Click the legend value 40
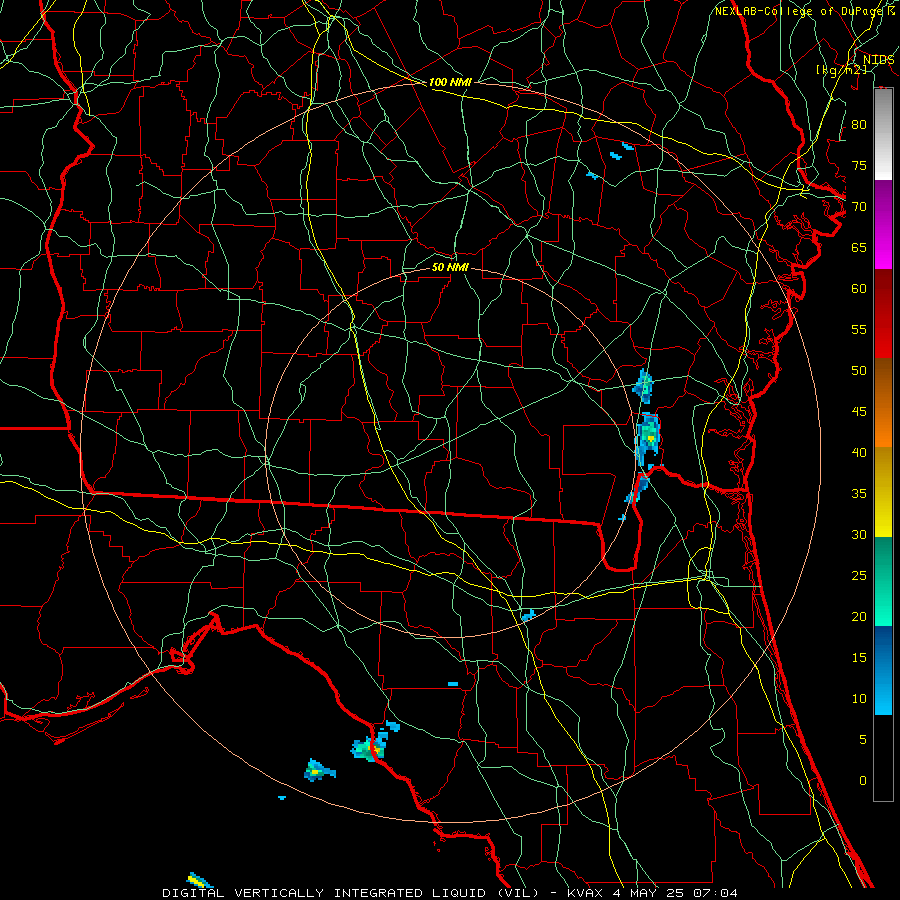Viewport: 900px width, 900px height. coord(859,453)
